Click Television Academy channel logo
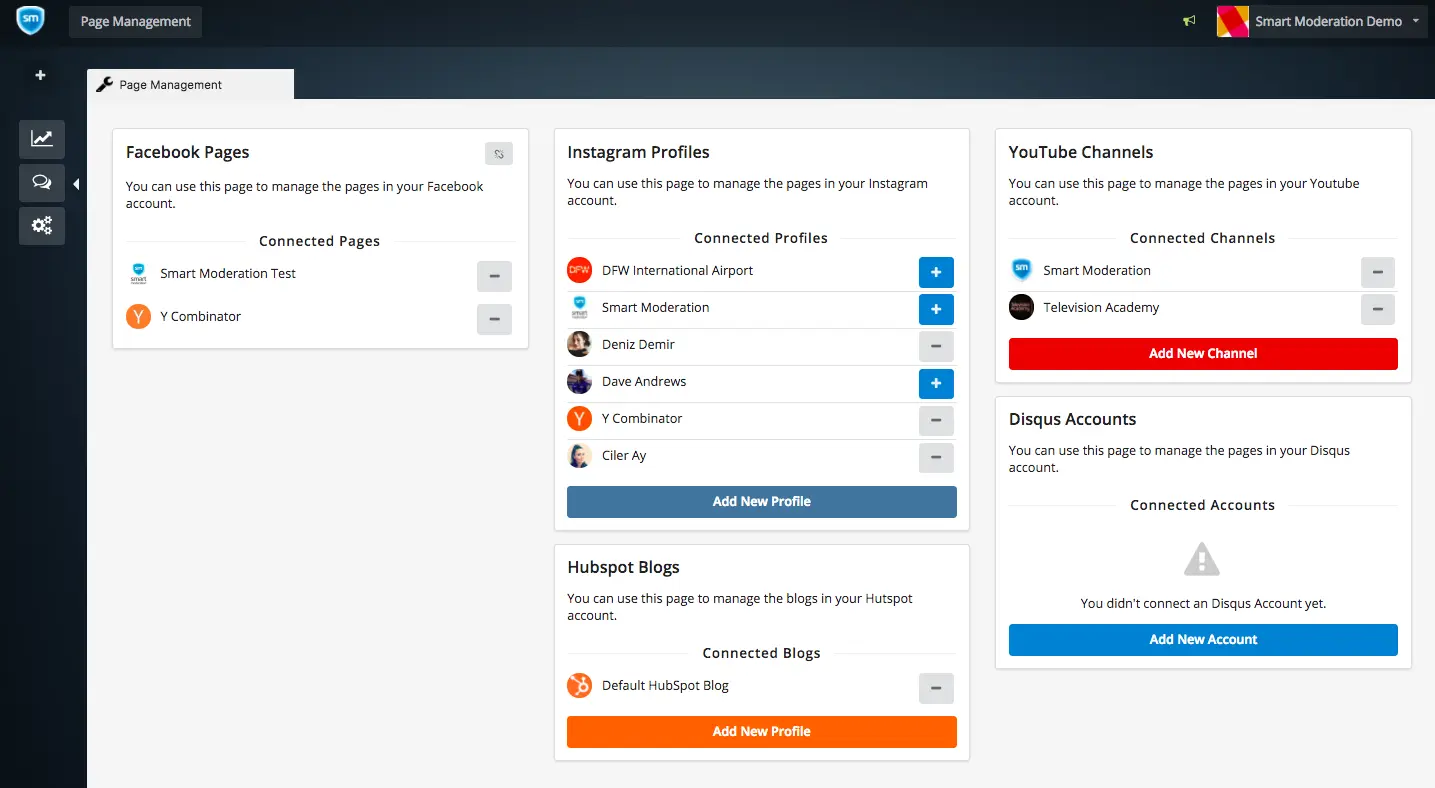 1021,307
